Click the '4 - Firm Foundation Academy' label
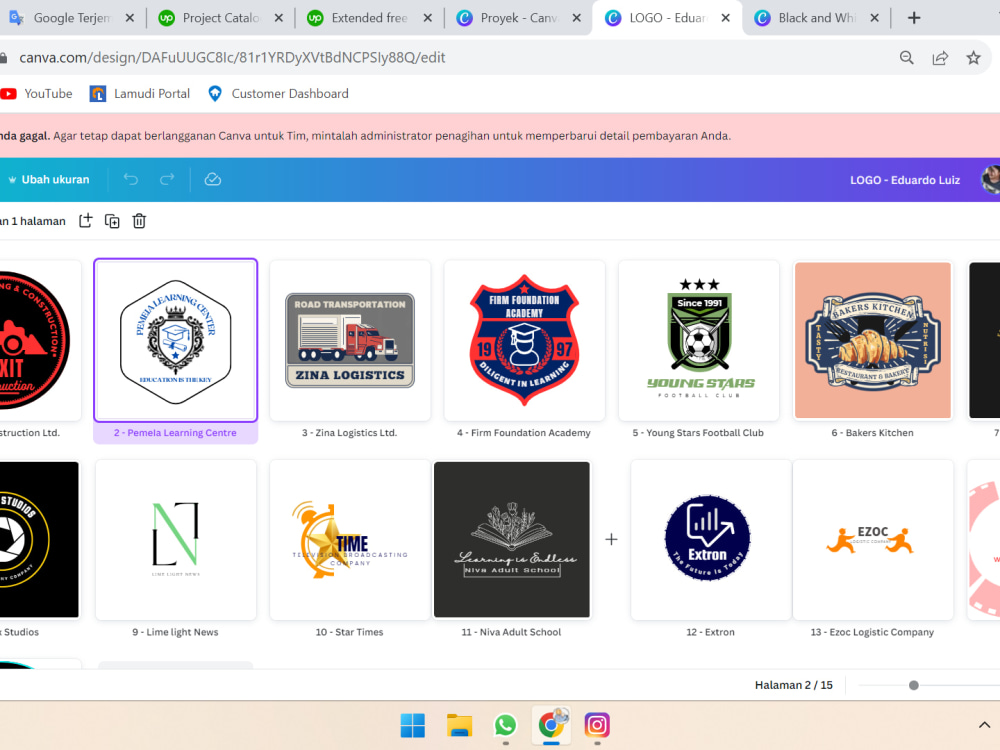Viewport: 1000px width, 750px height. click(524, 432)
